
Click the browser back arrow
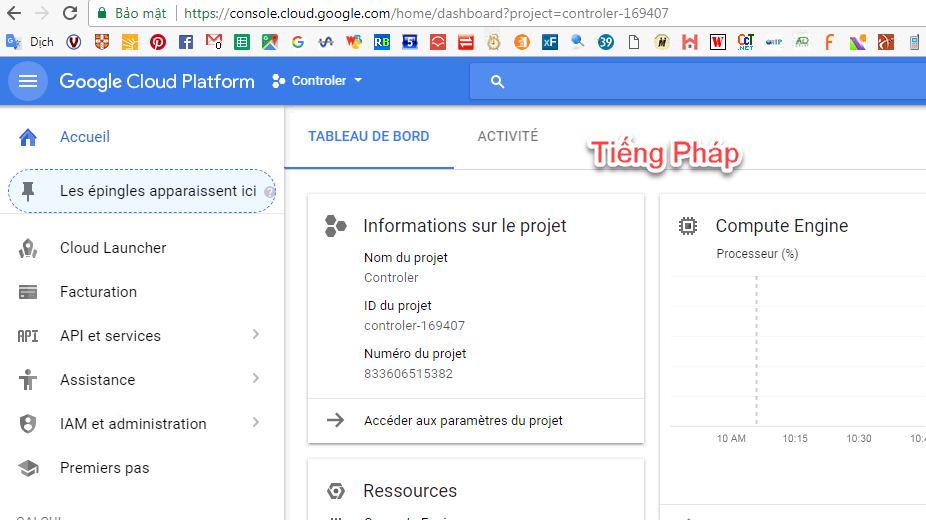click(x=14, y=13)
